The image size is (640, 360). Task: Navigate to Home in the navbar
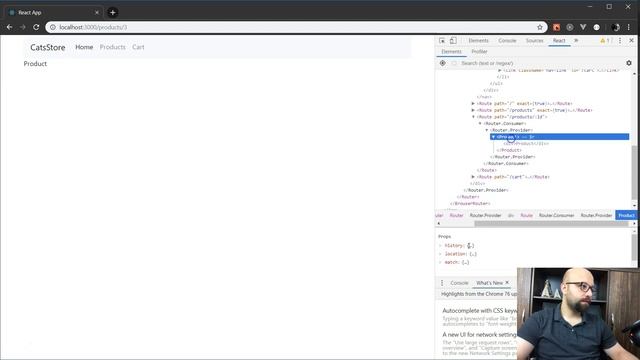(x=84, y=47)
